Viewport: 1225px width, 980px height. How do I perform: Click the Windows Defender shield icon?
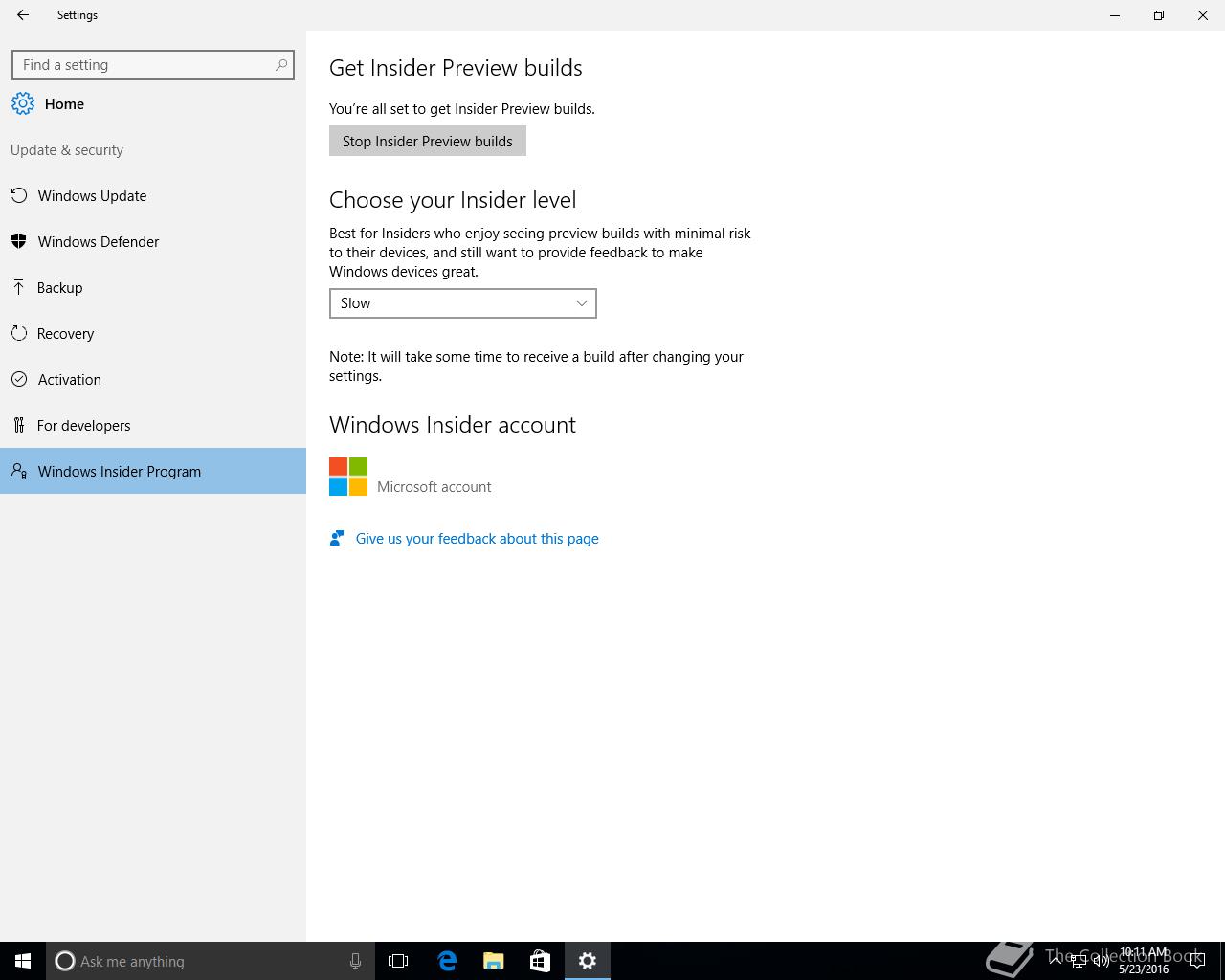pyautogui.click(x=19, y=241)
